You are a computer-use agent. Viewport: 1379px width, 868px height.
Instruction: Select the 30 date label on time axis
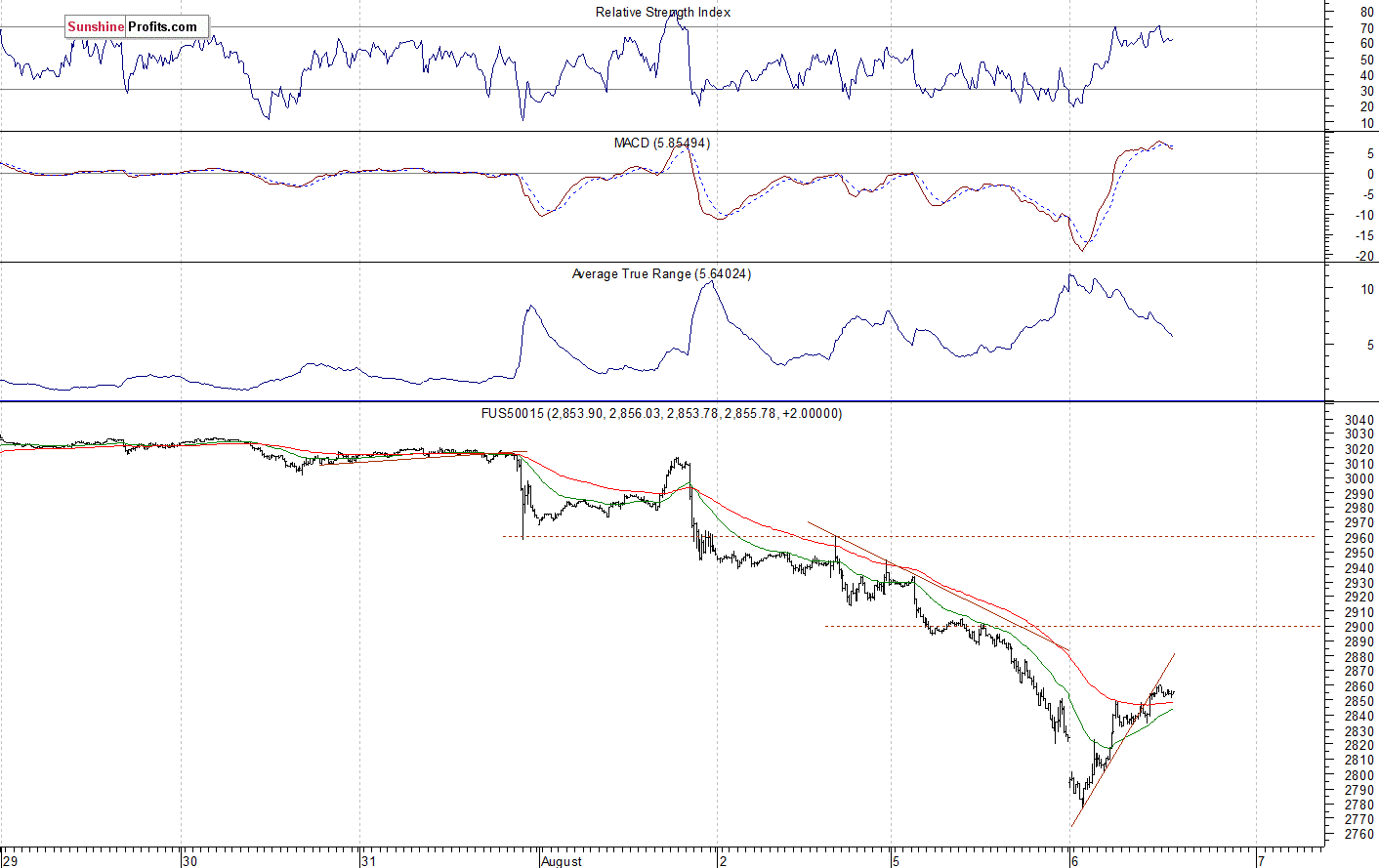click(190, 861)
